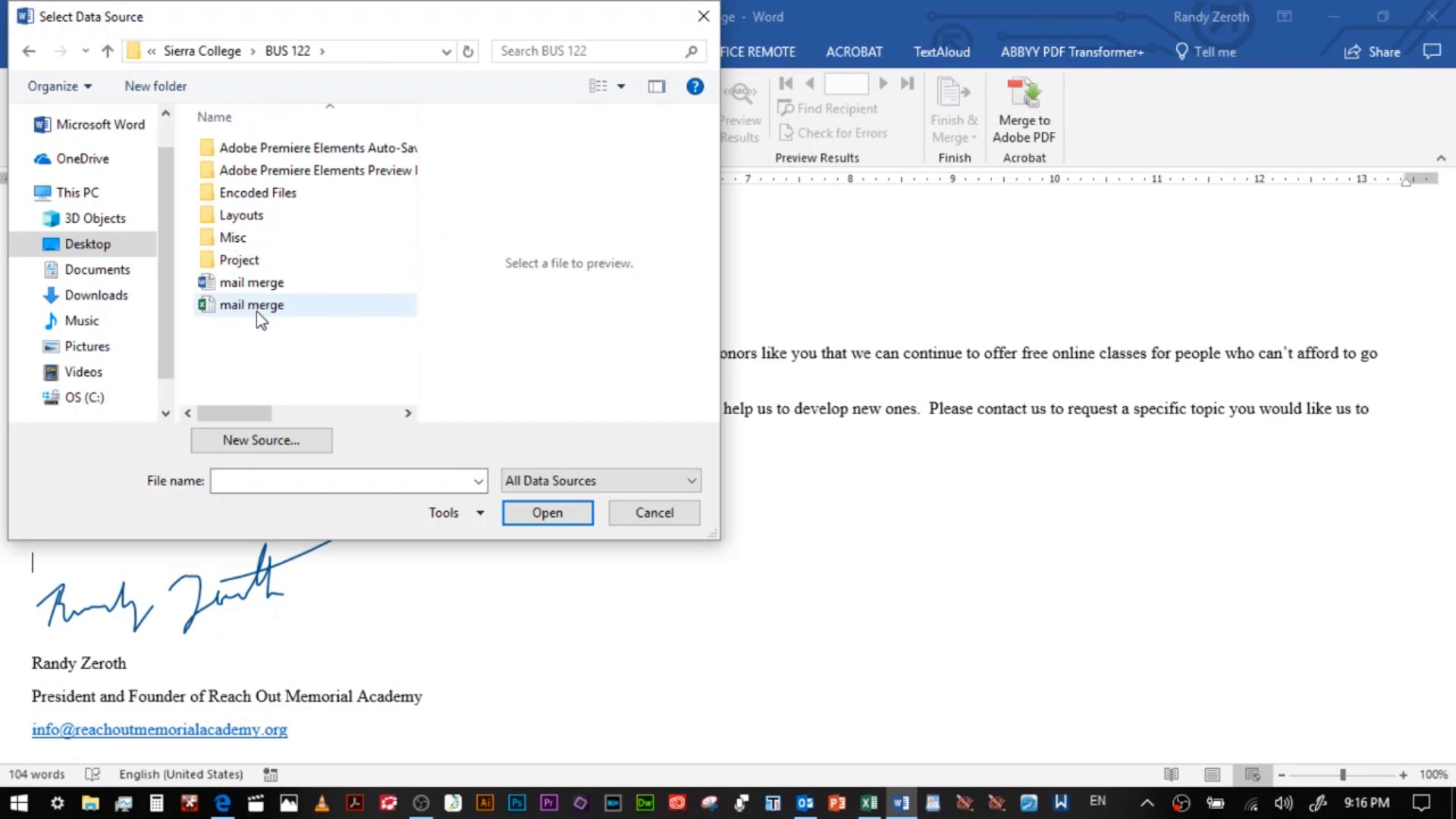Cancel the Select Data Source dialog
1456x819 pixels.
click(654, 513)
